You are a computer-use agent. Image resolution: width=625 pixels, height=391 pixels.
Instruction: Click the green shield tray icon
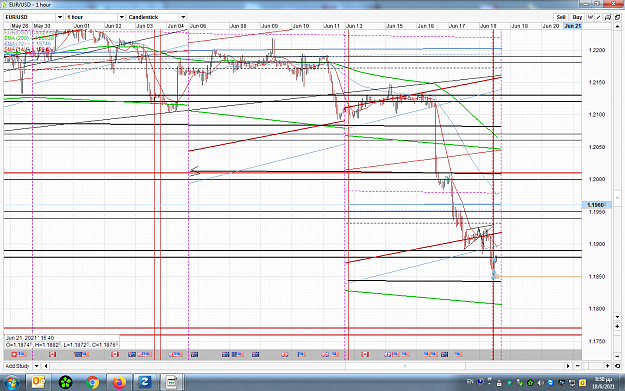tap(509, 383)
